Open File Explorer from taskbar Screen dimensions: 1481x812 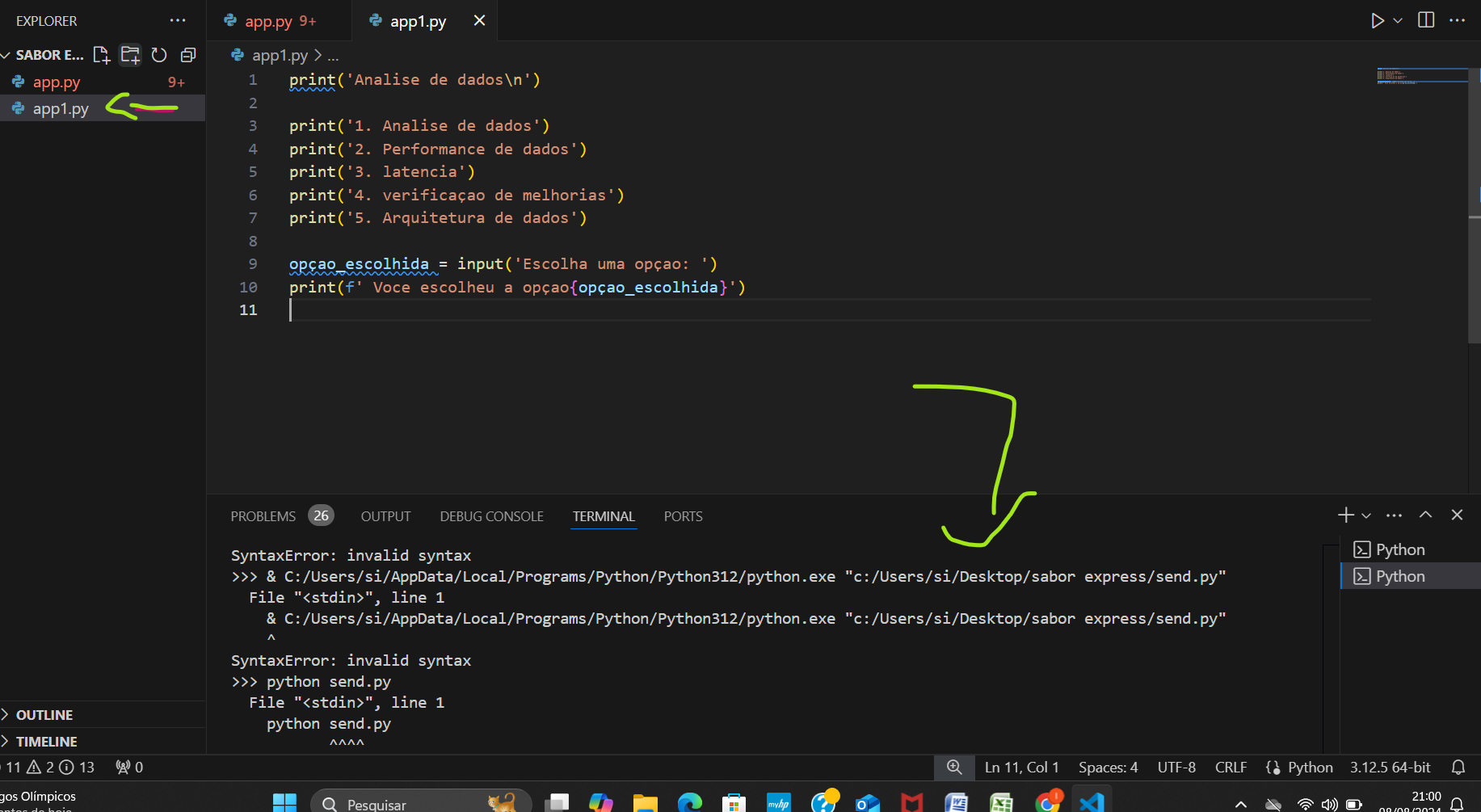pyautogui.click(x=646, y=802)
